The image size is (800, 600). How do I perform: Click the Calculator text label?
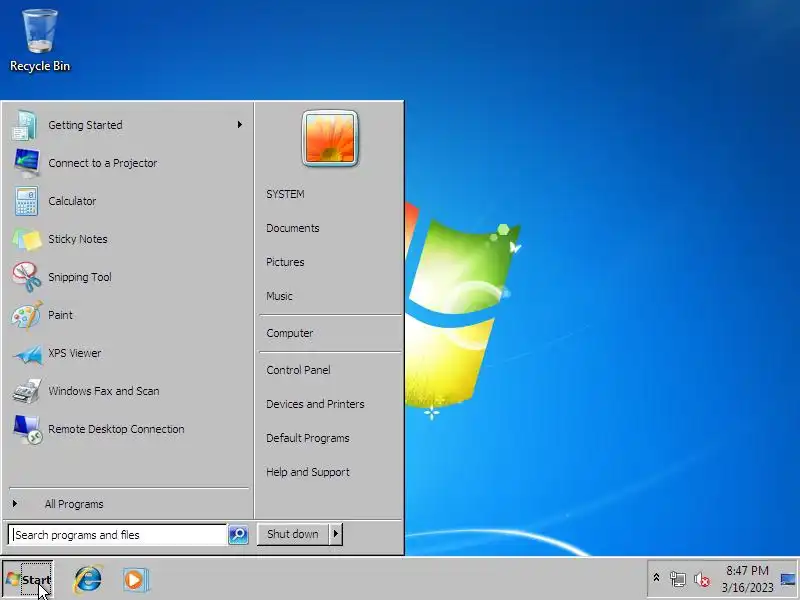(72, 201)
